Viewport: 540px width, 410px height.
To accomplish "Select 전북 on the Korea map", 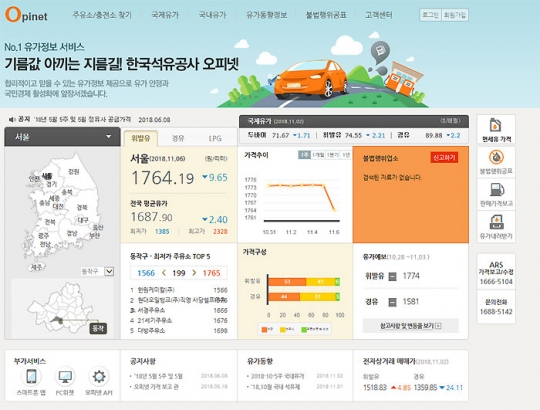I will click(50, 222).
